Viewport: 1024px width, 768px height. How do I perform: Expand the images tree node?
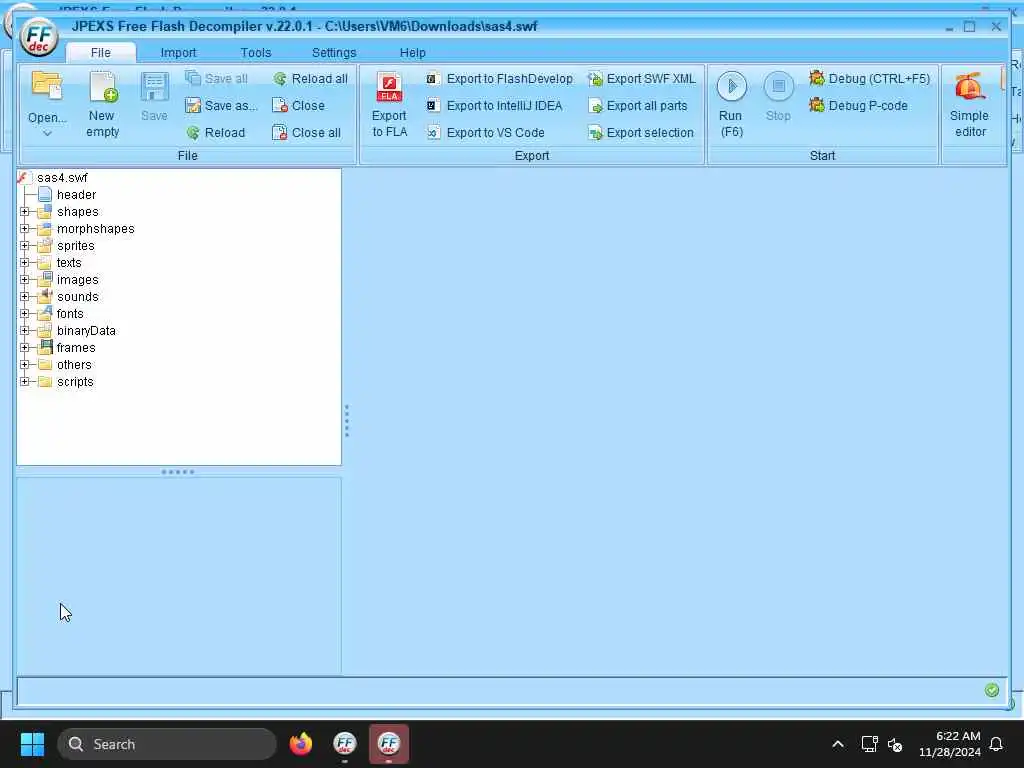[x=25, y=280]
